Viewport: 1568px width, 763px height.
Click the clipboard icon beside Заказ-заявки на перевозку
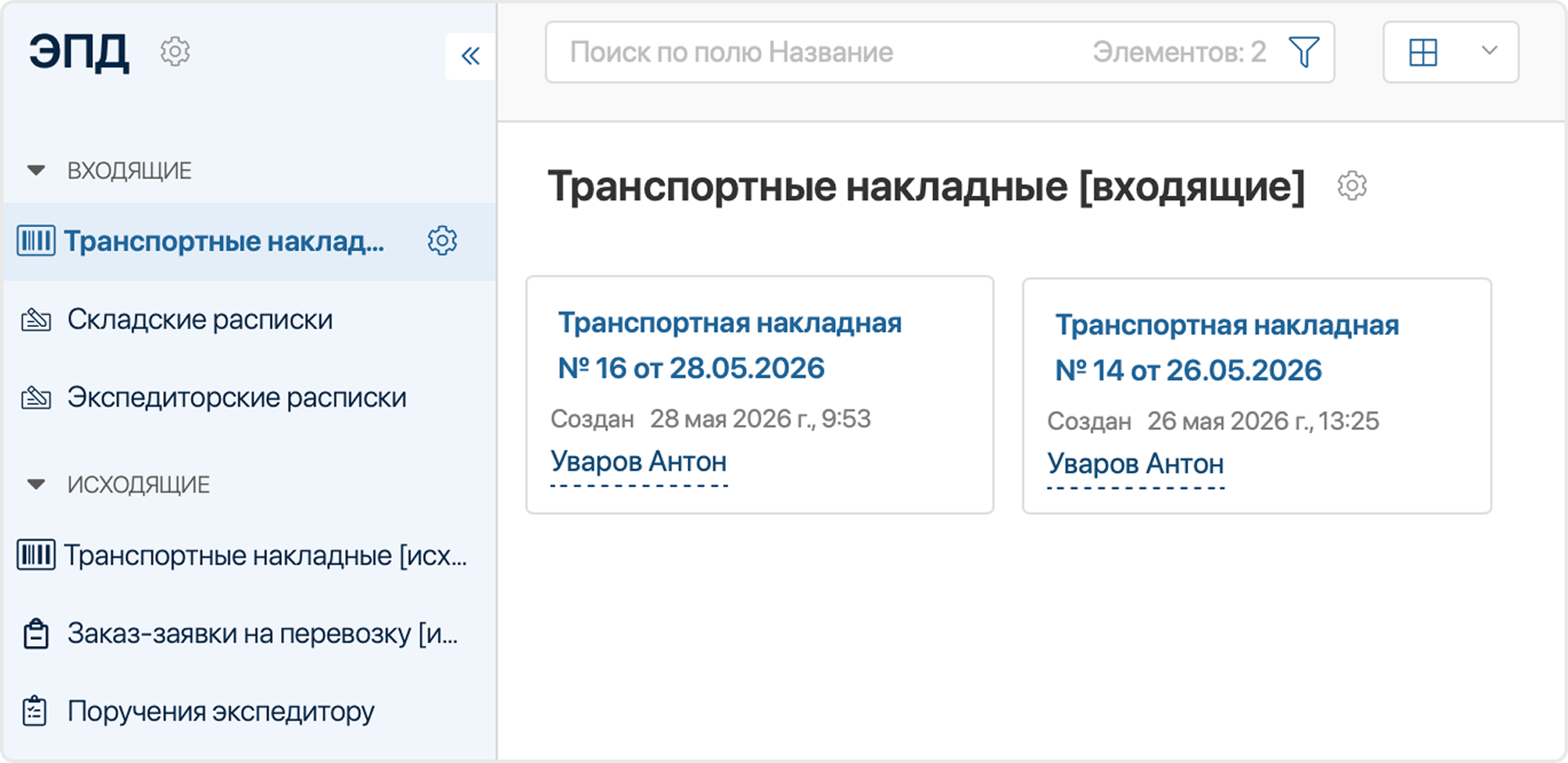tap(36, 634)
